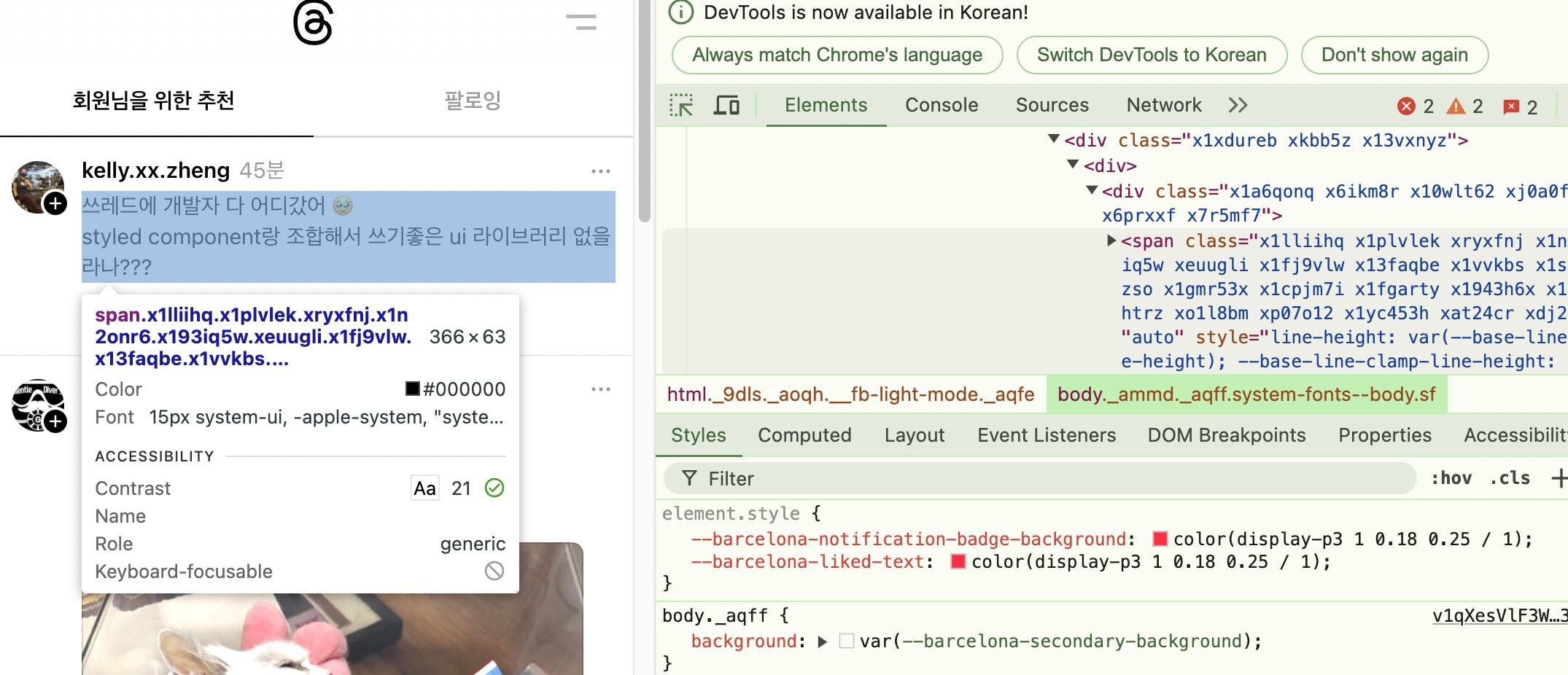
Task: Collapse the div x1a6qonq node
Action: point(1092,190)
